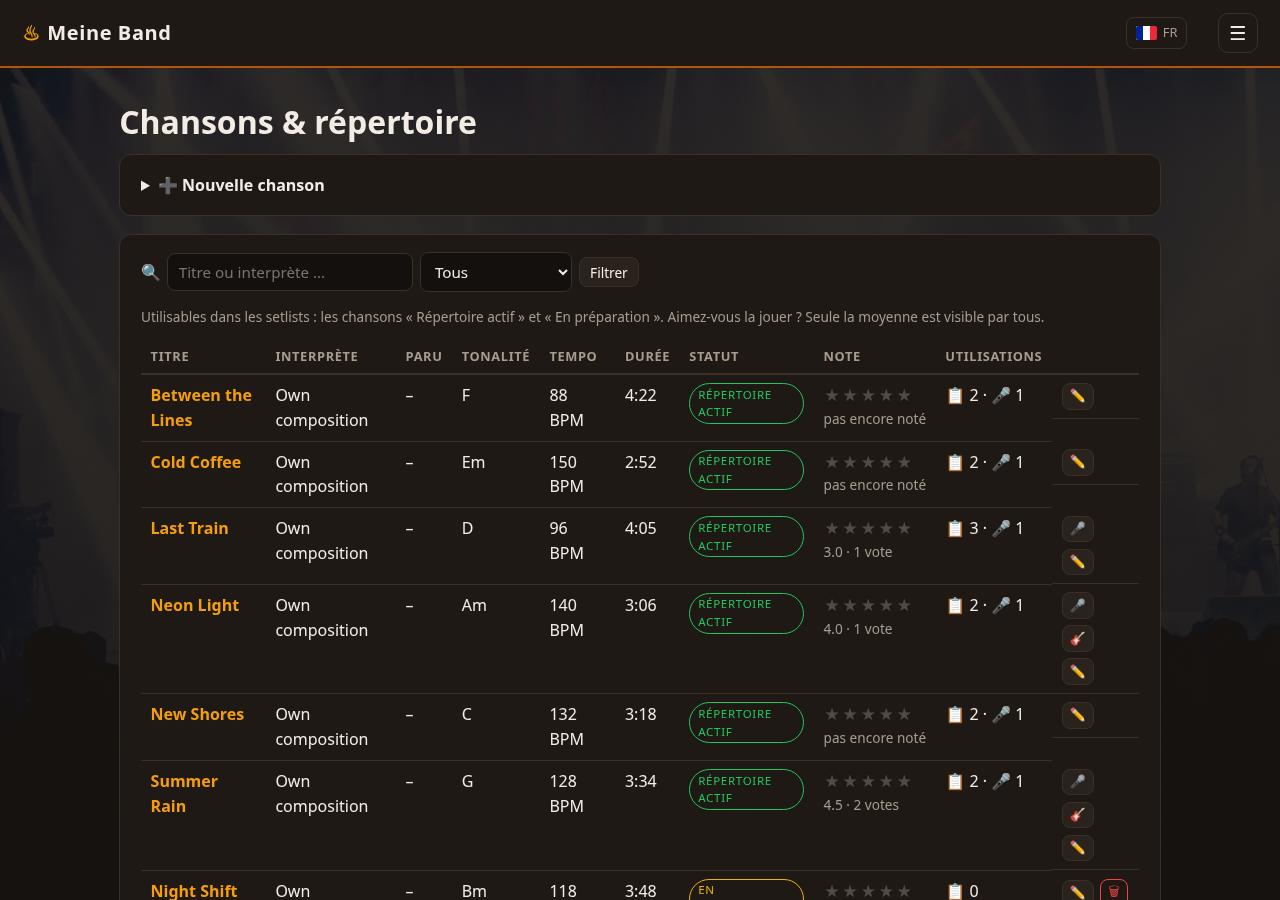Give Cold Coffee a one-star rating
The width and height of the screenshot is (1280, 900).
832,462
